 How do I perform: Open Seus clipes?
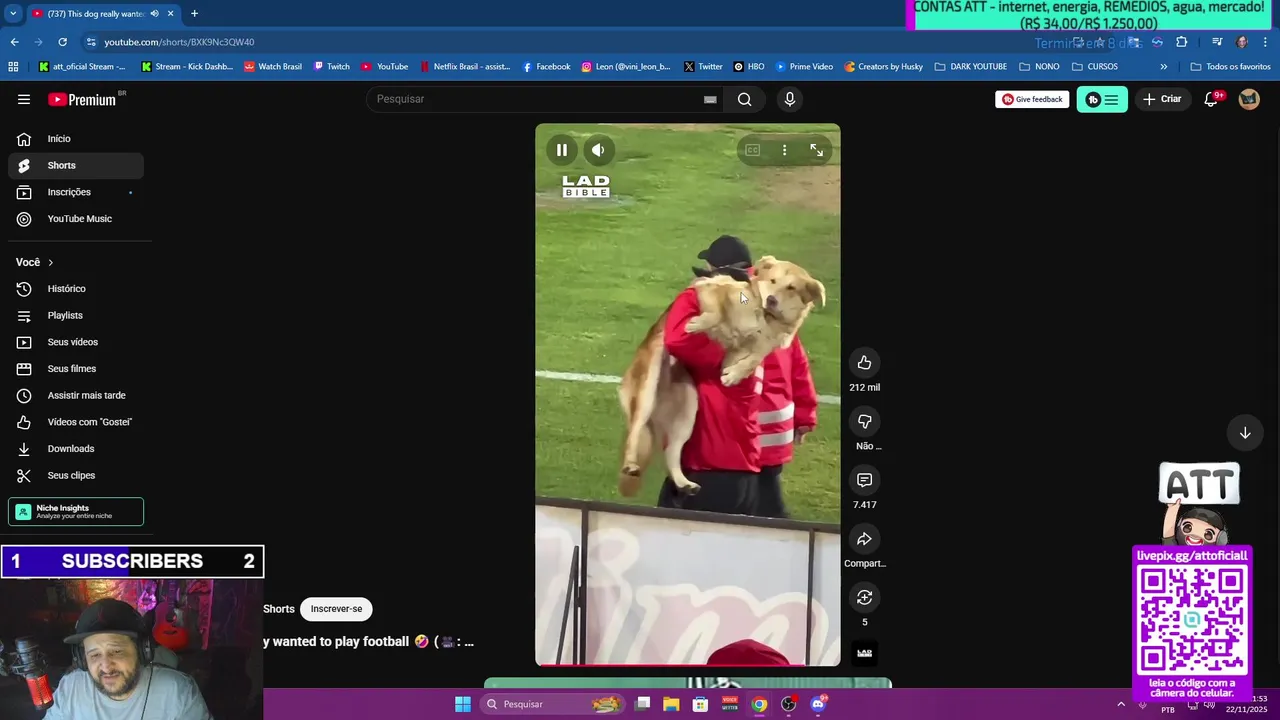click(76, 475)
